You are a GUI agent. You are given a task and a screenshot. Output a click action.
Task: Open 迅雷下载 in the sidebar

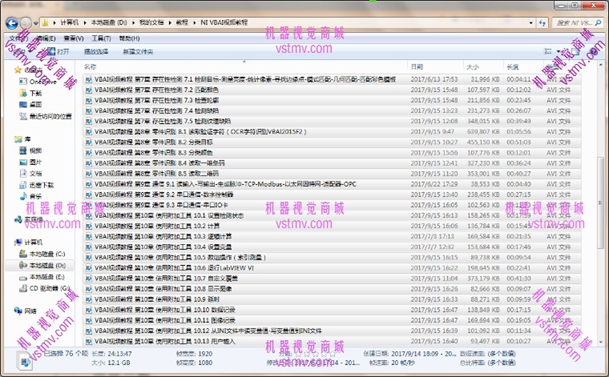coord(37,185)
